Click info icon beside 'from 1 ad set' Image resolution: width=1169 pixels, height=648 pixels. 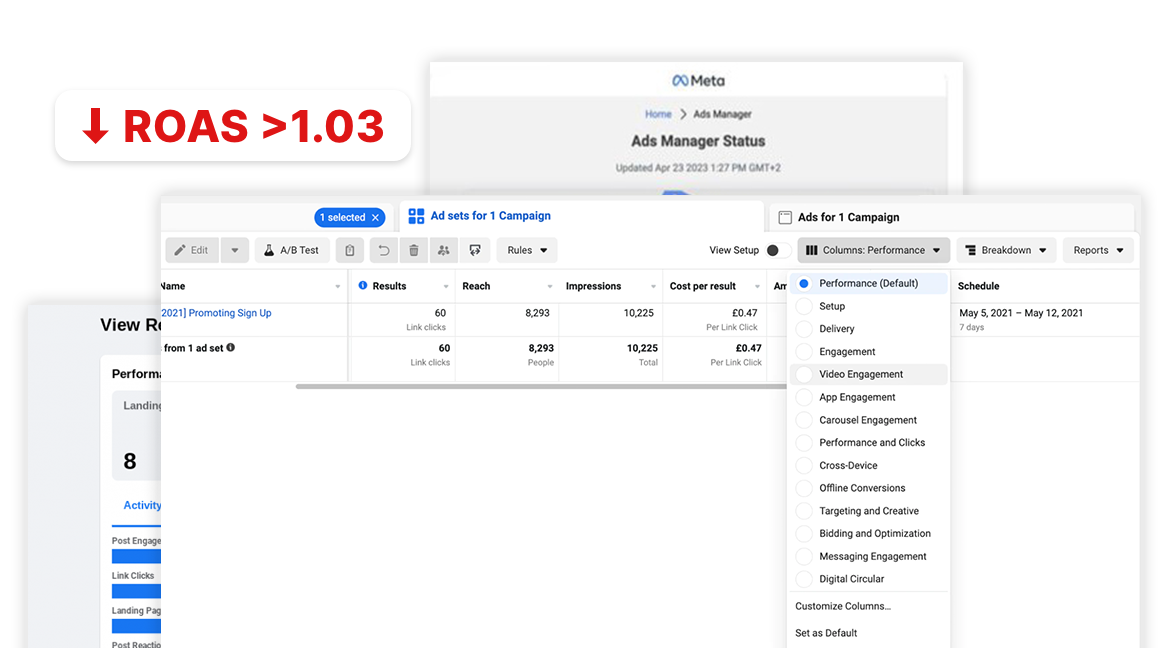click(x=230, y=347)
